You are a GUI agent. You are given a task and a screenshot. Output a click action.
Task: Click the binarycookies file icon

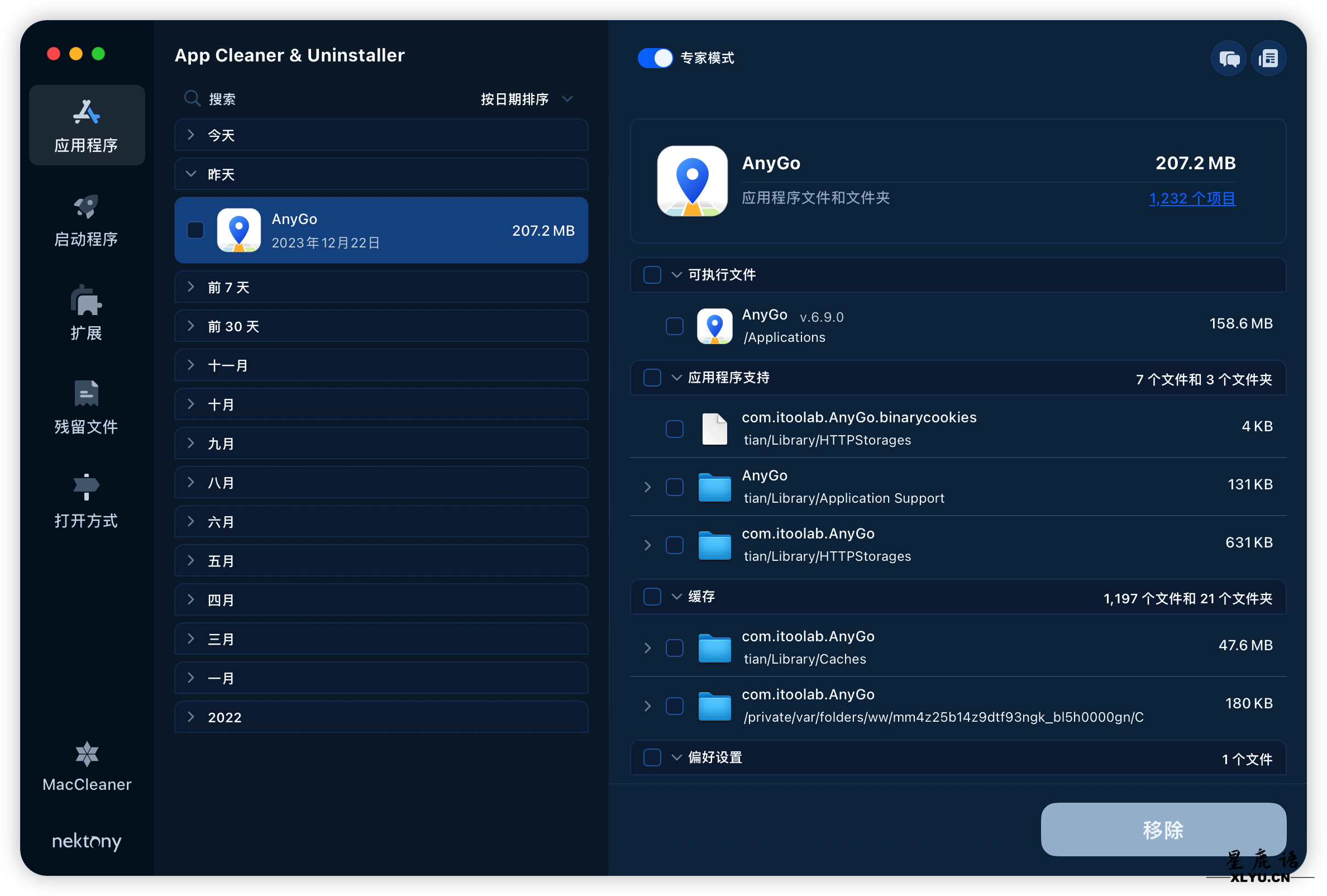(x=714, y=429)
